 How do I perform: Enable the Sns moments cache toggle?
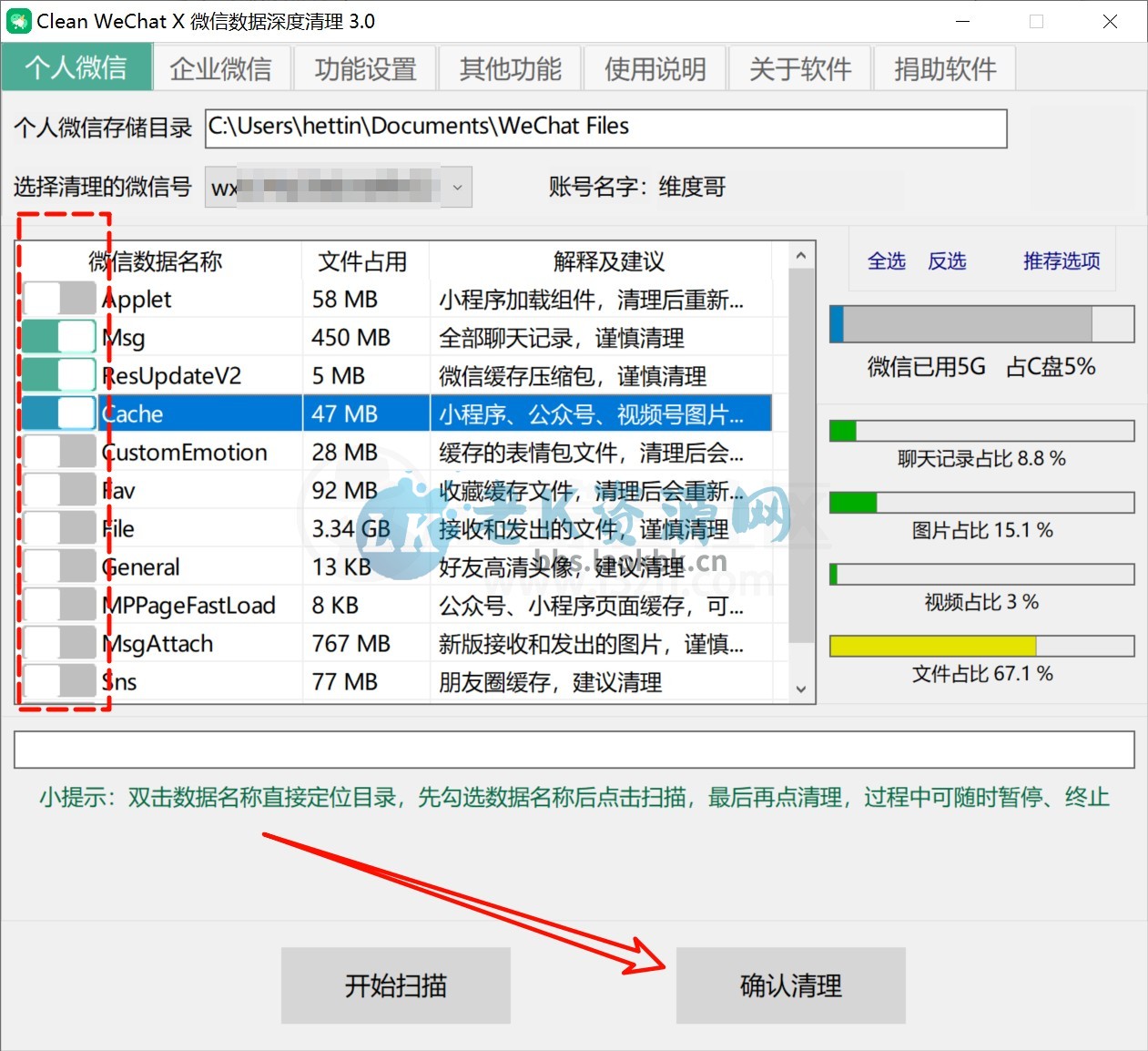(x=58, y=680)
